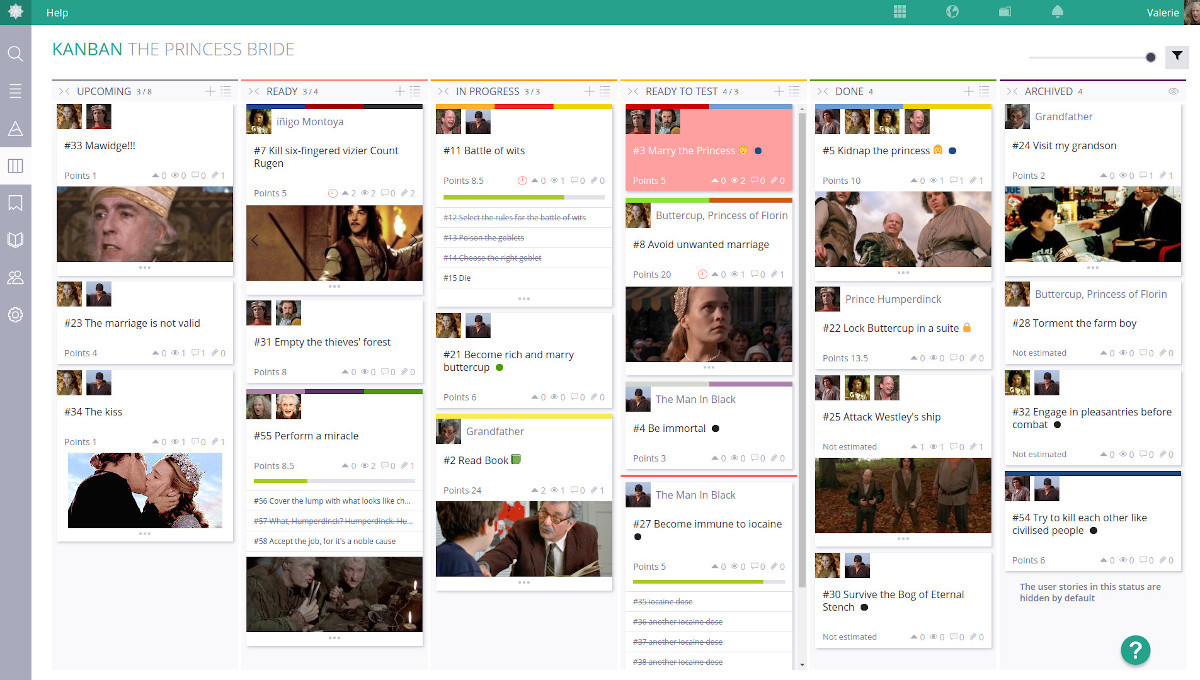Open the Issues bookmark icon in sidebar

click(x=15, y=203)
